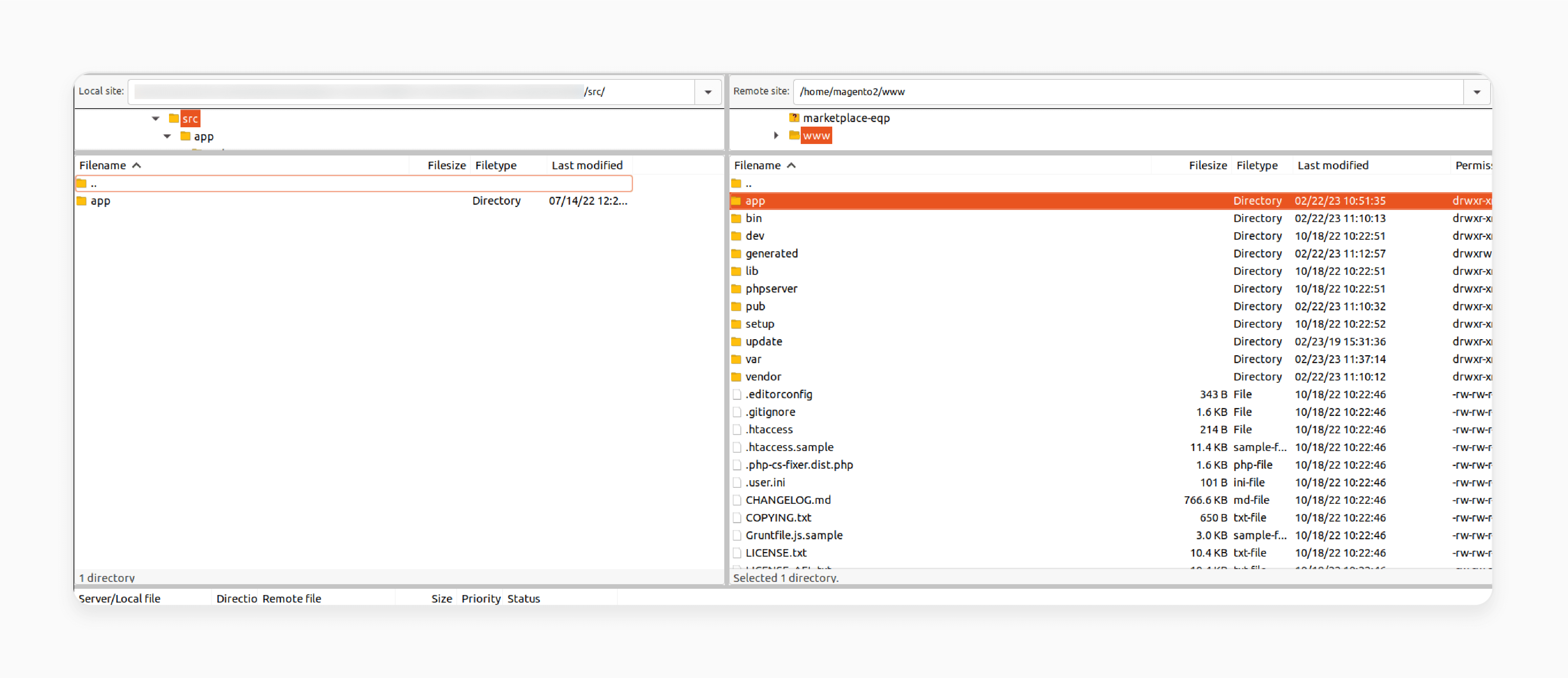This screenshot has width=1568, height=678.
Task: Click the 02/23/23 11:37:14 date cell
Action: pyautogui.click(x=1340, y=360)
